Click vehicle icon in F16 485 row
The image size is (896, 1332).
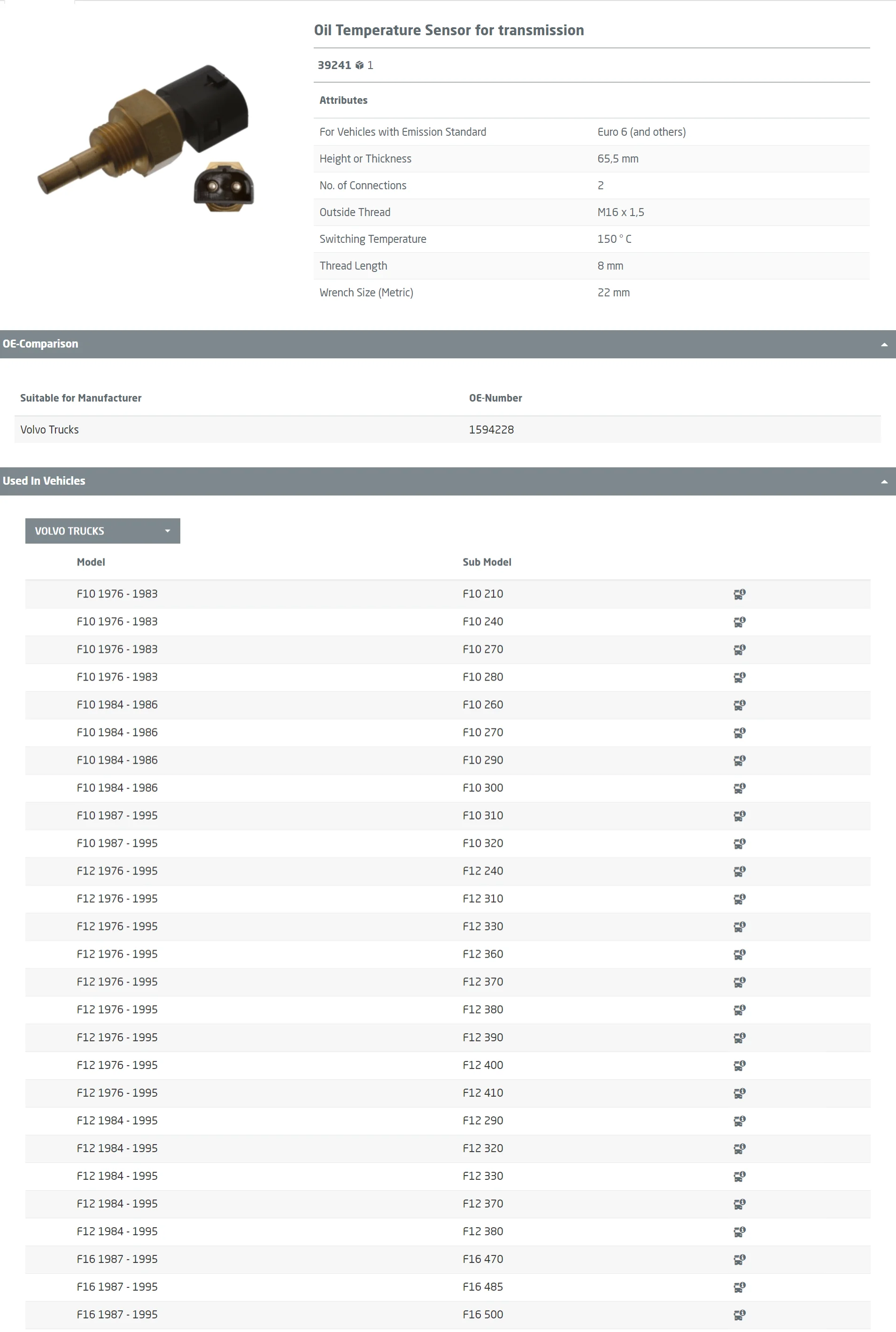tap(739, 1287)
